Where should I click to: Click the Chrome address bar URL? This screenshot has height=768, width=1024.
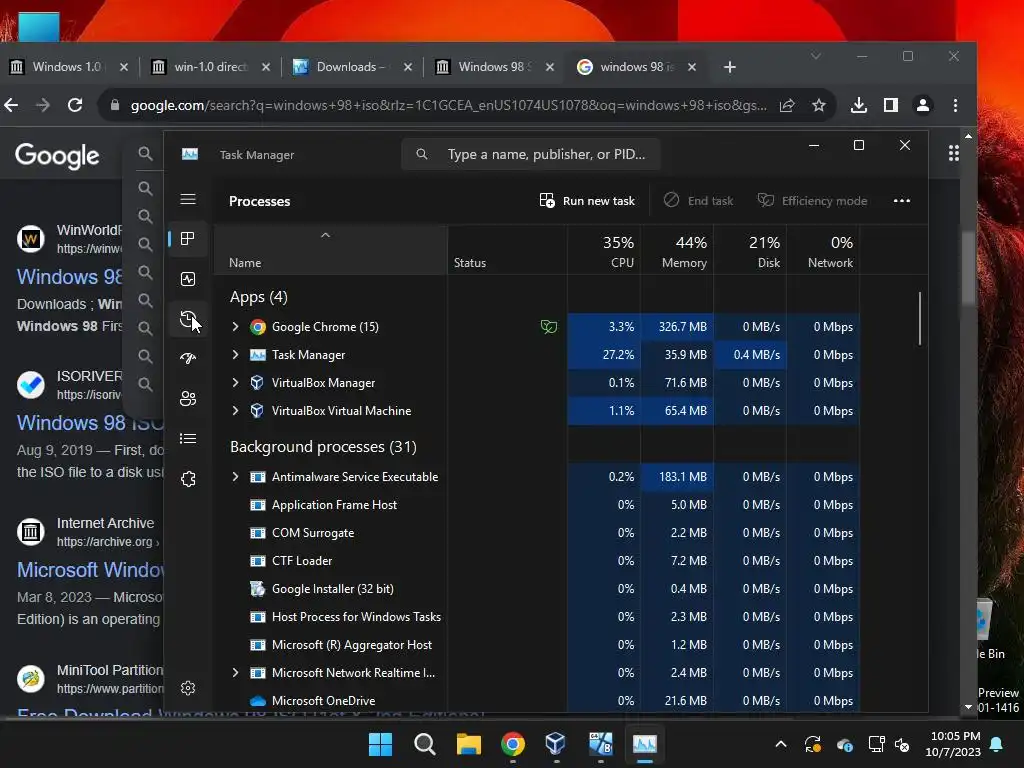448,105
